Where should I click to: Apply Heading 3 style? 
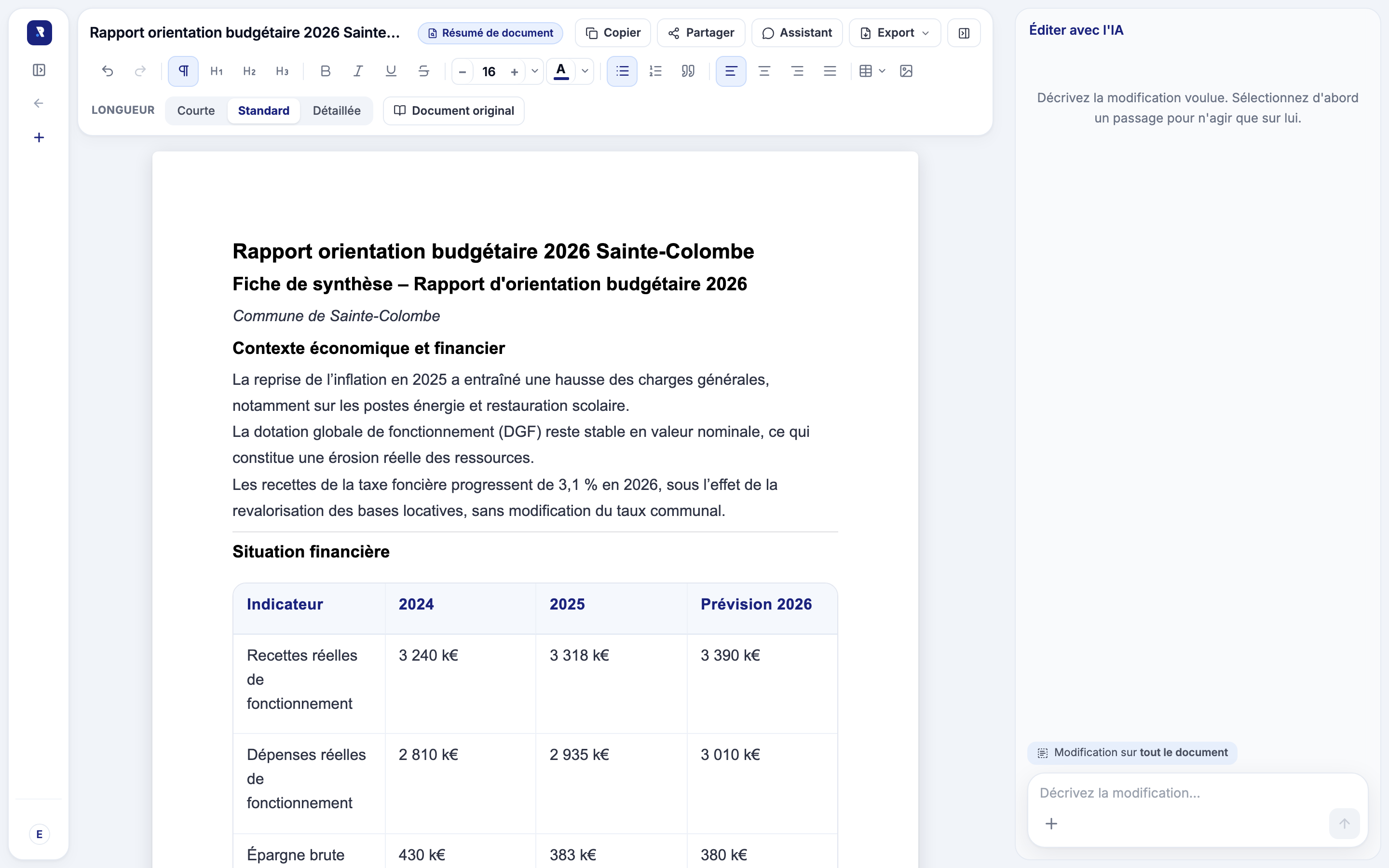point(282,71)
